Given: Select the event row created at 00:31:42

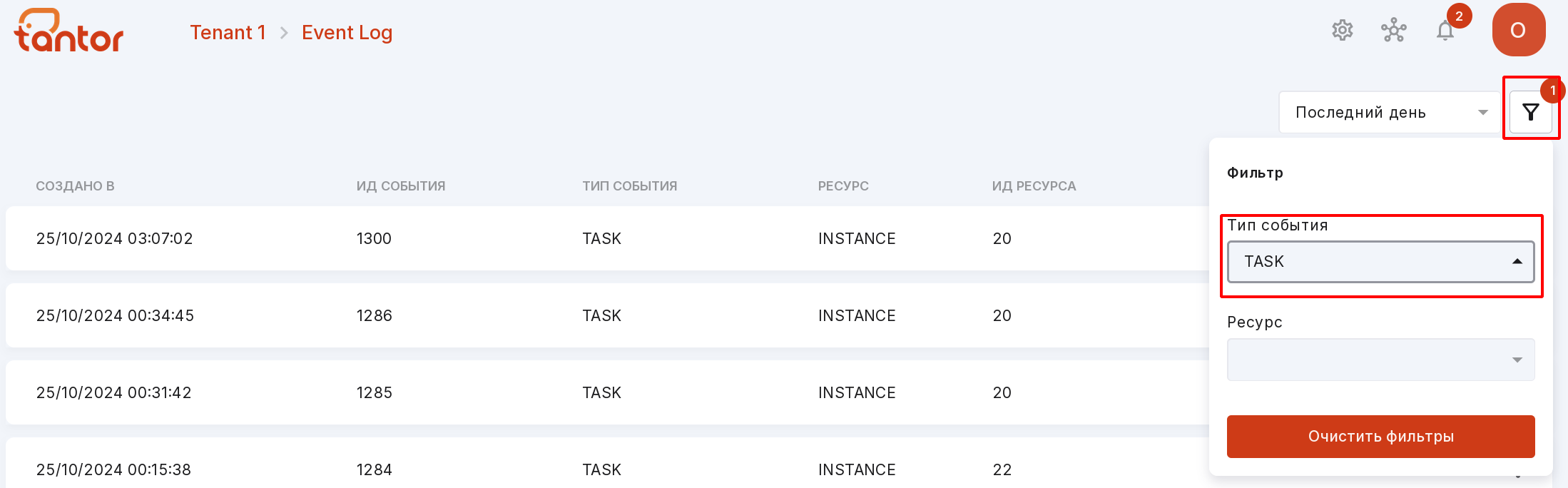Looking at the screenshot, I should pyautogui.click(x=606, y=392).
